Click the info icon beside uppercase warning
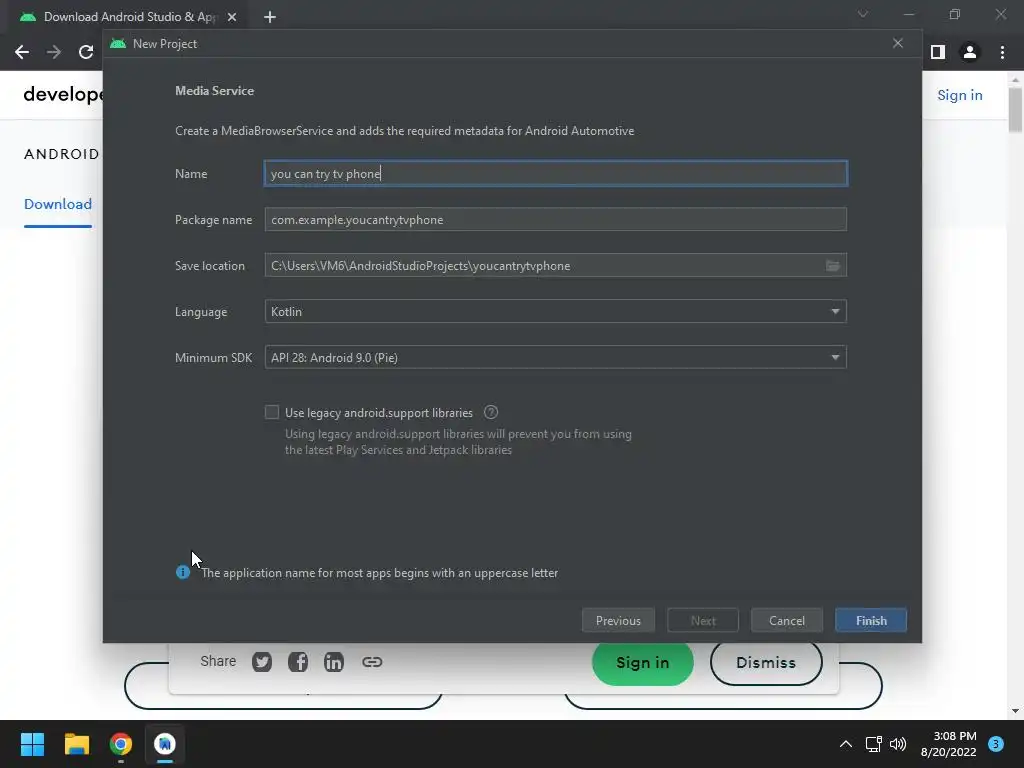The image size is (1024, 768). (183, 573)
